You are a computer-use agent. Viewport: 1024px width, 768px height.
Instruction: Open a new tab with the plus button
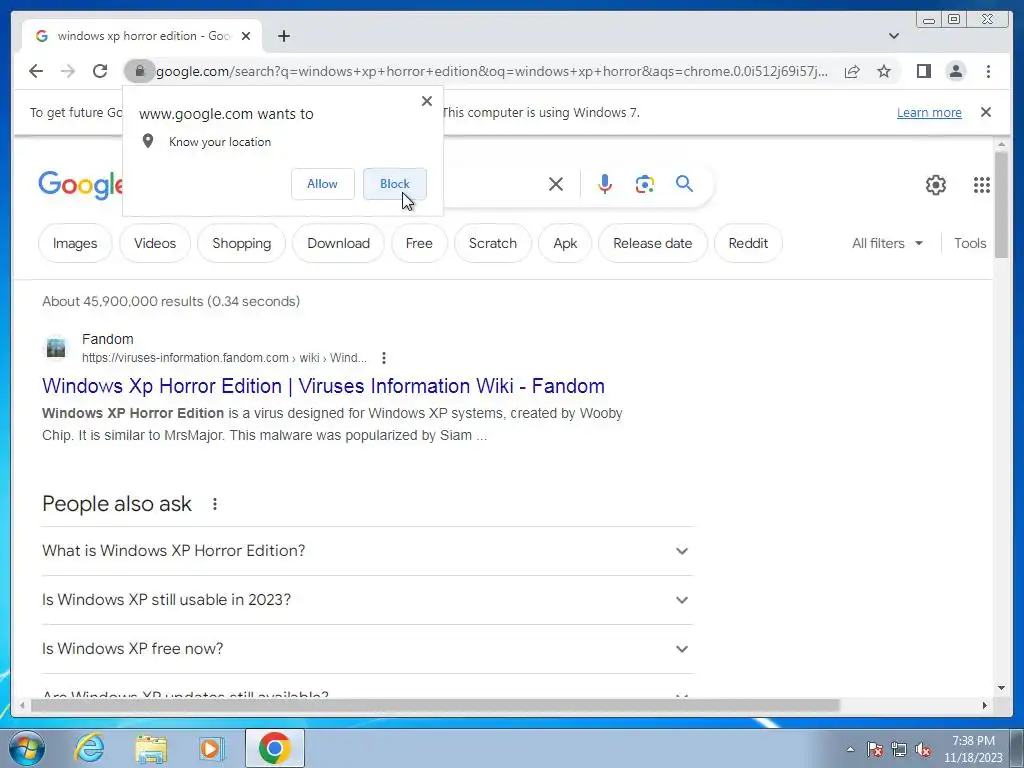[283, 36]
